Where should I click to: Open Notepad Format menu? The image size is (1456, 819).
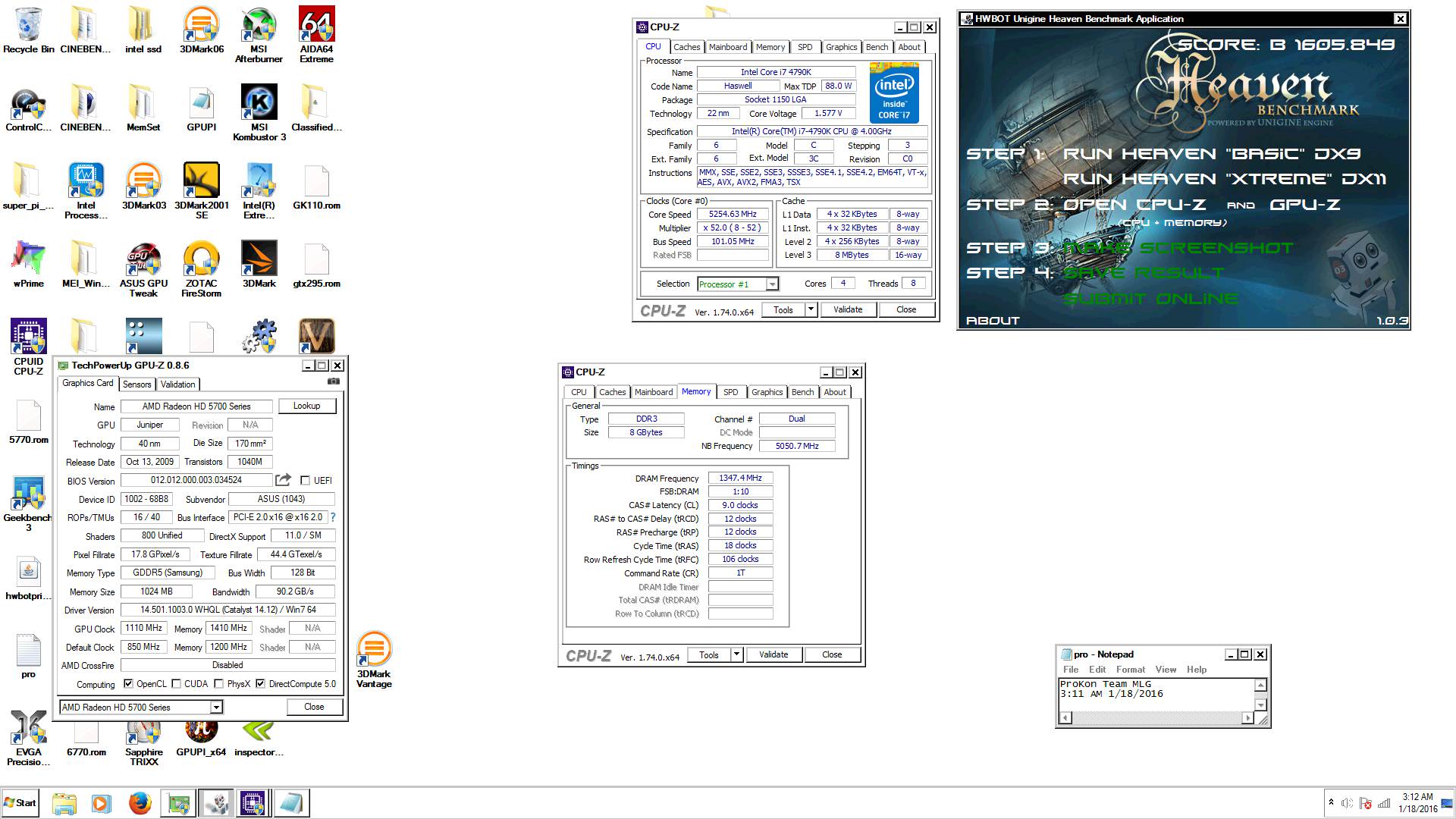[1130, 670]
